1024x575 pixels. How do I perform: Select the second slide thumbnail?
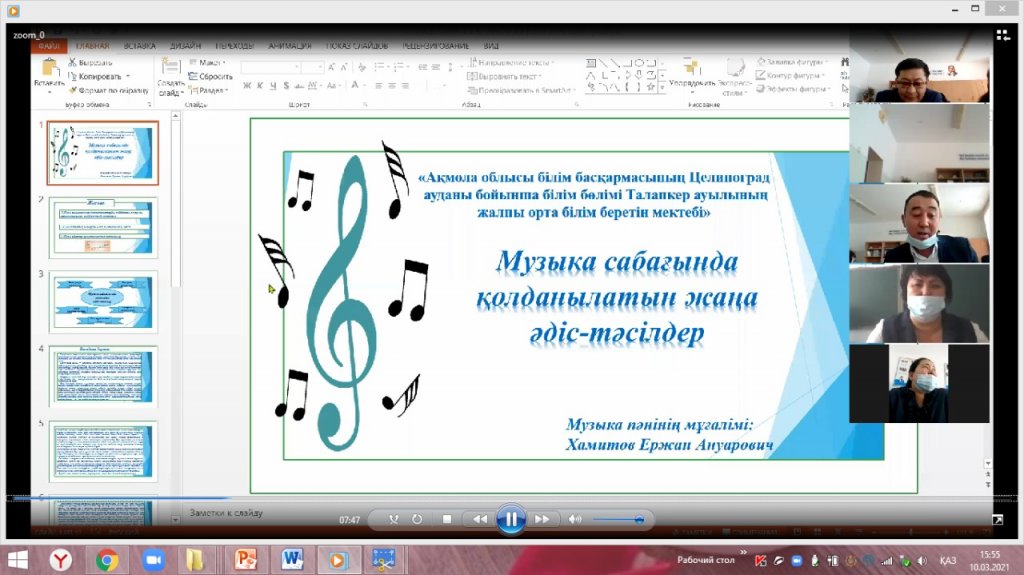(102, 227)
